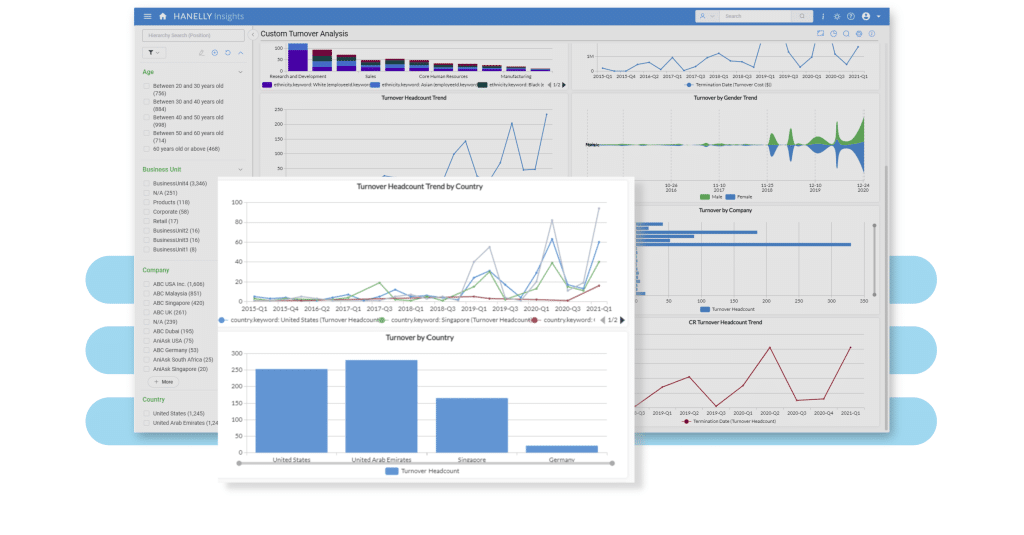Image resolution: width=1024 pixels, height=535 pixels.
Task: Go to next legend page in ethnicity chart
Action: [x=564, y=85]
